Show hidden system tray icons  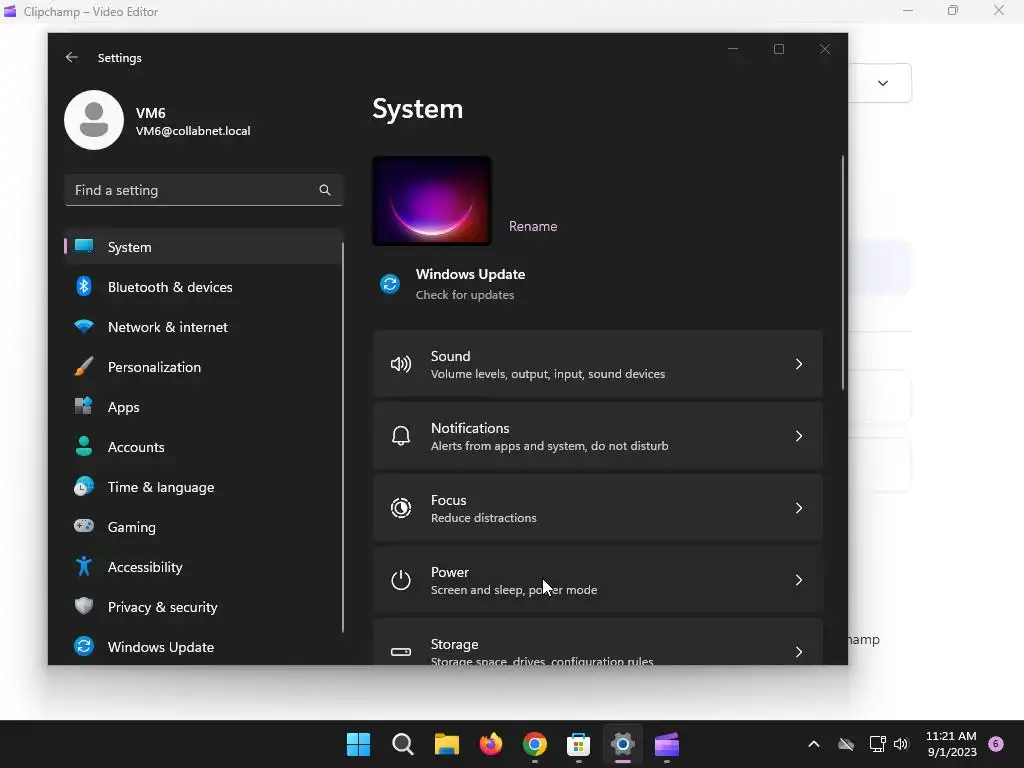coord(814,744)
